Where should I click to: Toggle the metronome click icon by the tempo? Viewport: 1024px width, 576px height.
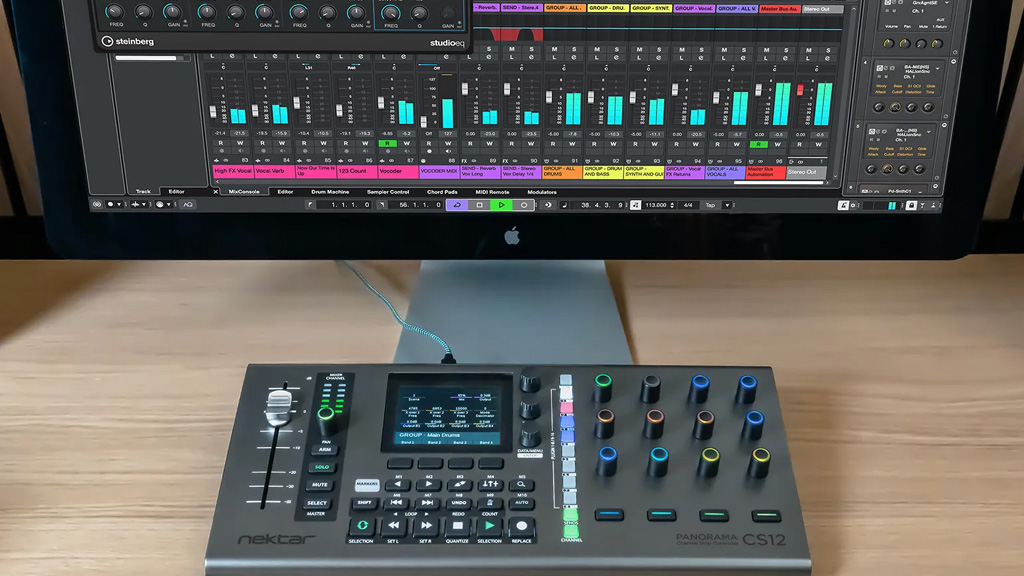(635, 205)
